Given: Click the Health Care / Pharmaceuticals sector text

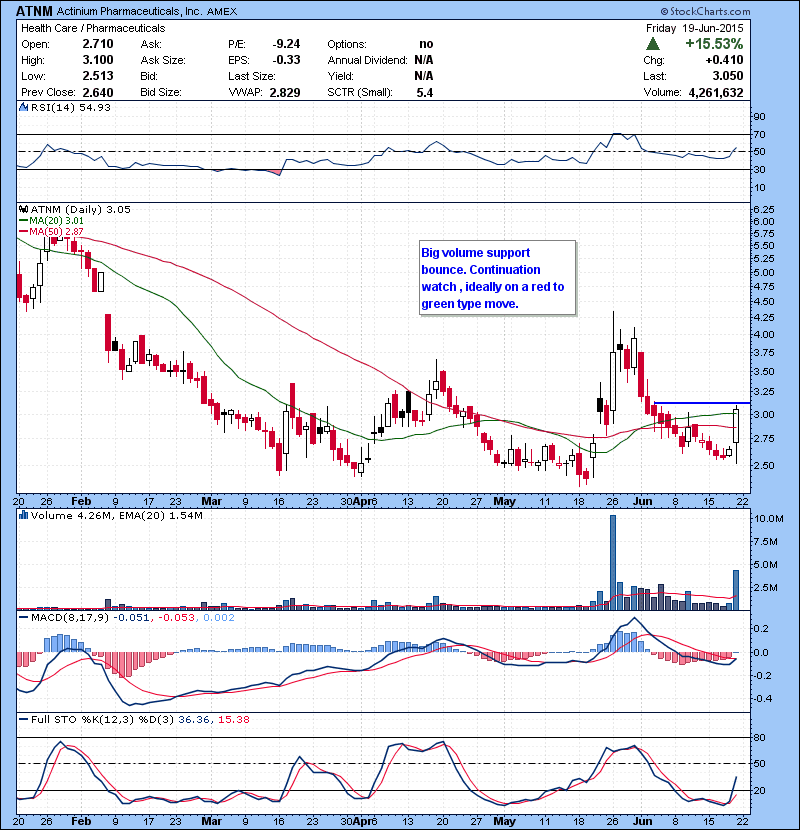Looking at the screenshot, I should click(x=93, y=28).
